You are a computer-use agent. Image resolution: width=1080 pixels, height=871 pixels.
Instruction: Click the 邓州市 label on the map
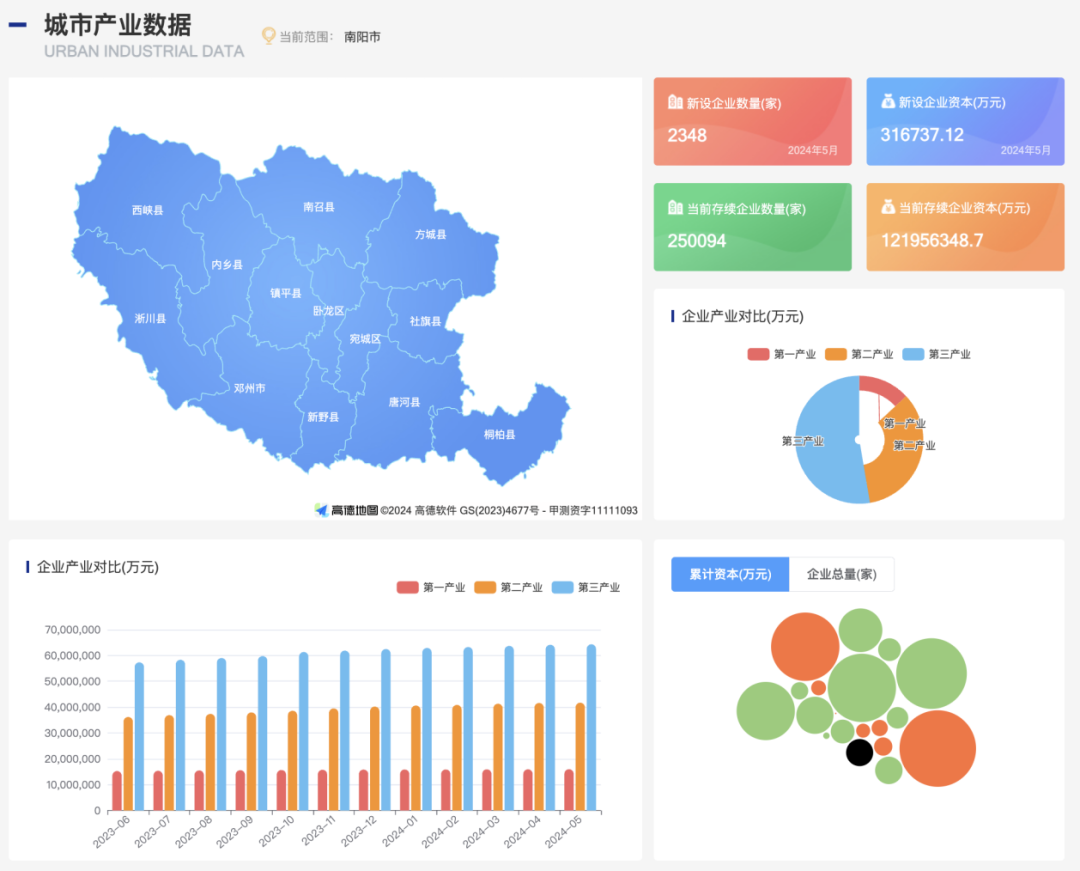[x=249, y=388]
